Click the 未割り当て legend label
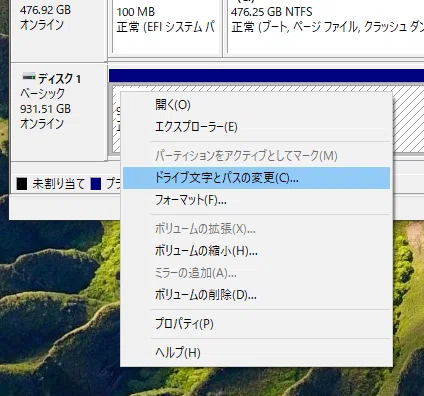 point(59,184)
